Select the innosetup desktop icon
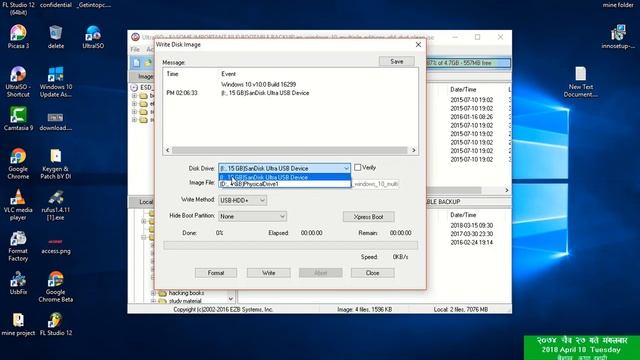The height and width of the screenshot is (360, 640). [618, 37]
